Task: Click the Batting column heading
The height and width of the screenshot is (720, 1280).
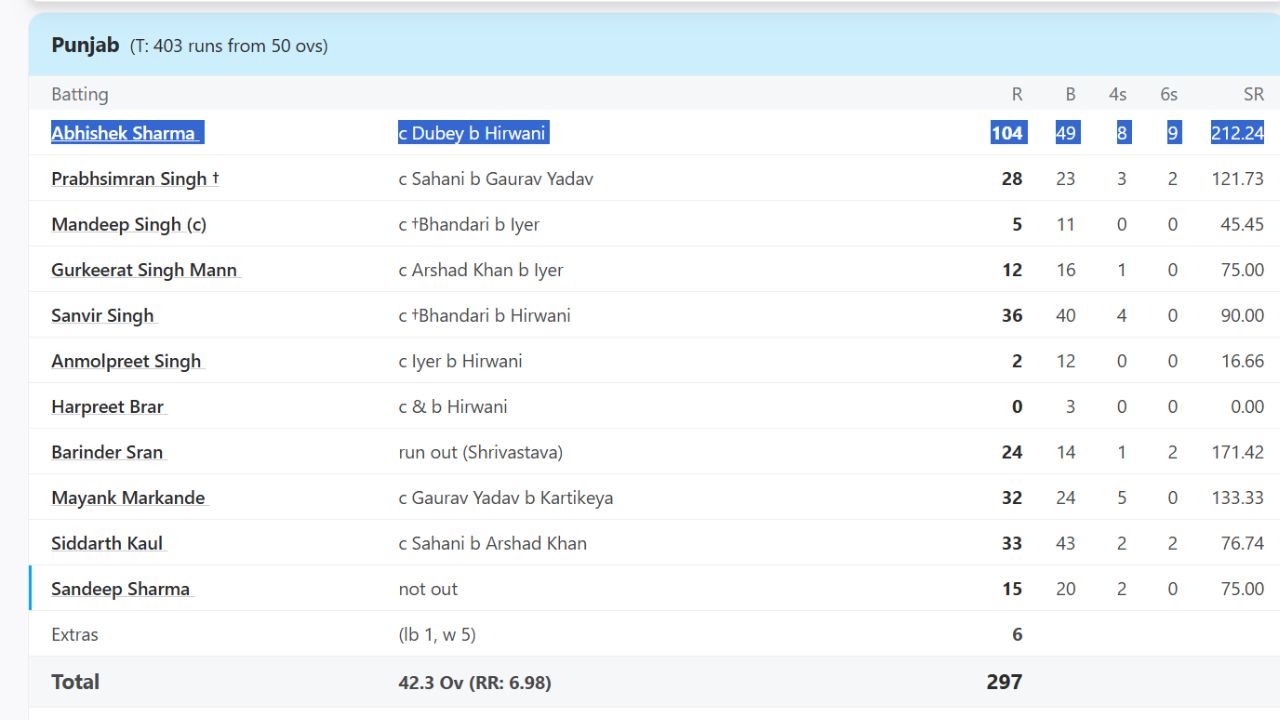Action: tap(80, 94)
